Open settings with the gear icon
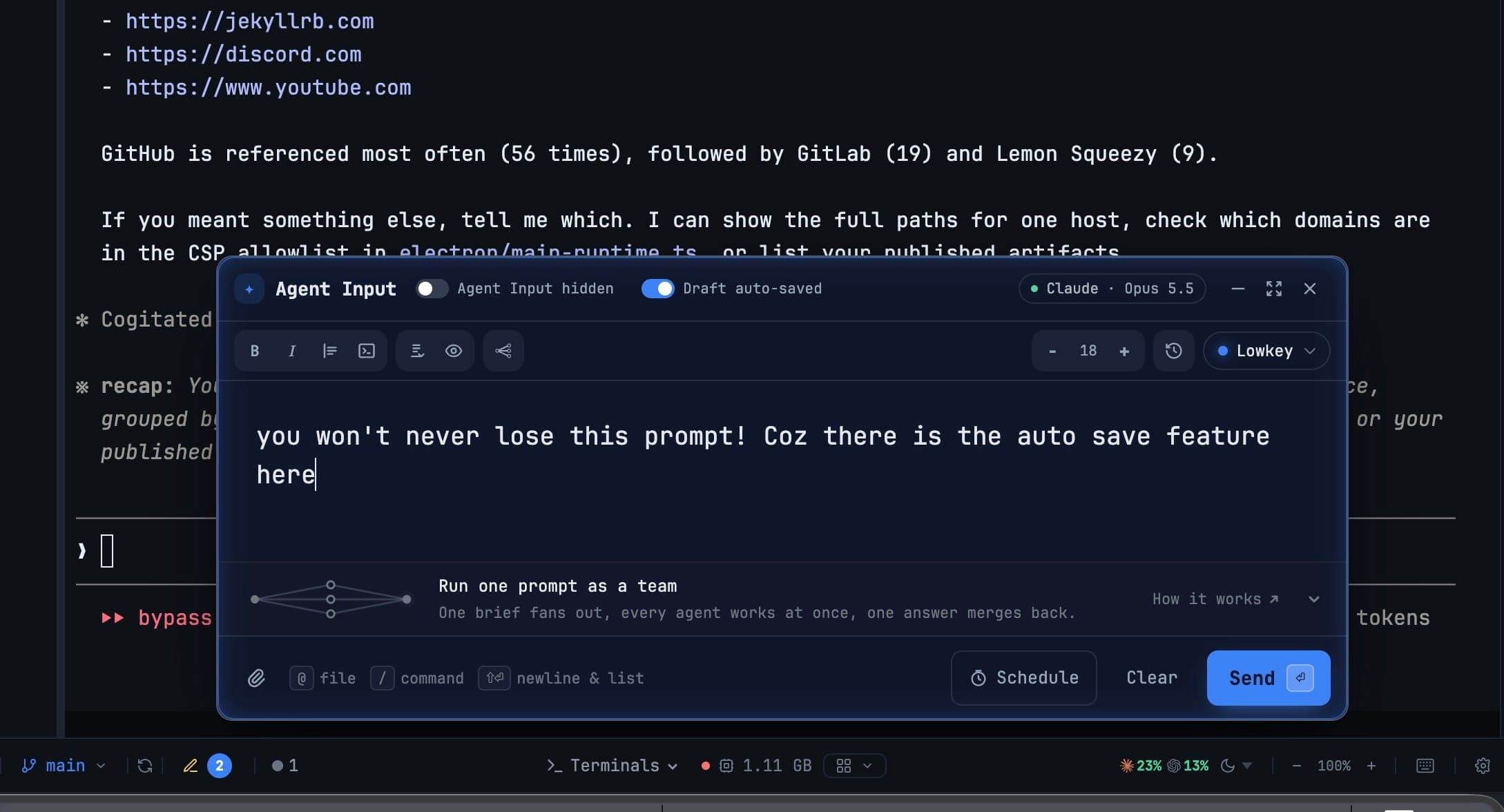The height and width of the screenshot is (812, 1504). click(x=1482, y=766)
